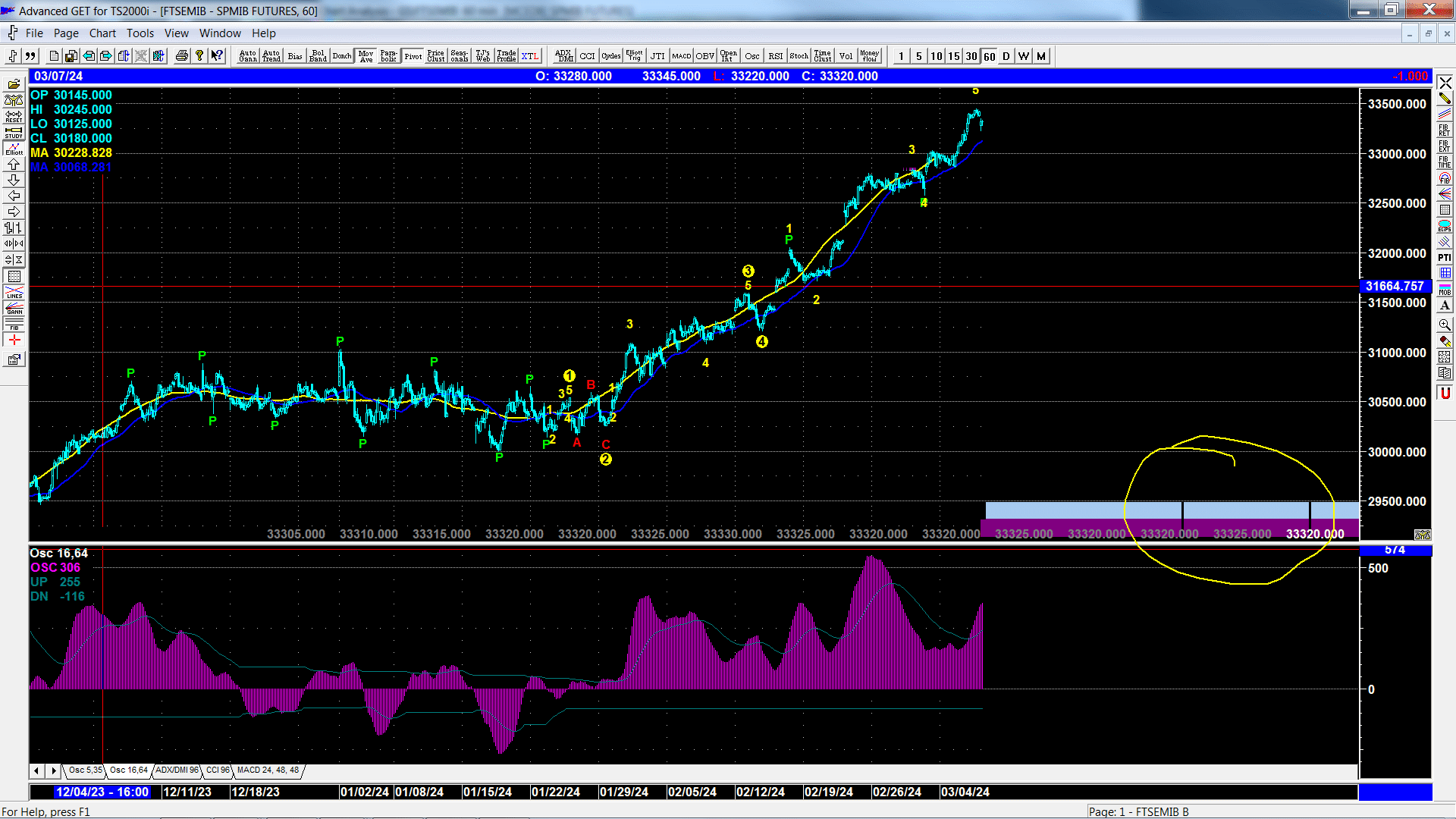1456x819 pixels.
Task: Click the new page icon
Action: pyautogui.click(x=54, y=56)
